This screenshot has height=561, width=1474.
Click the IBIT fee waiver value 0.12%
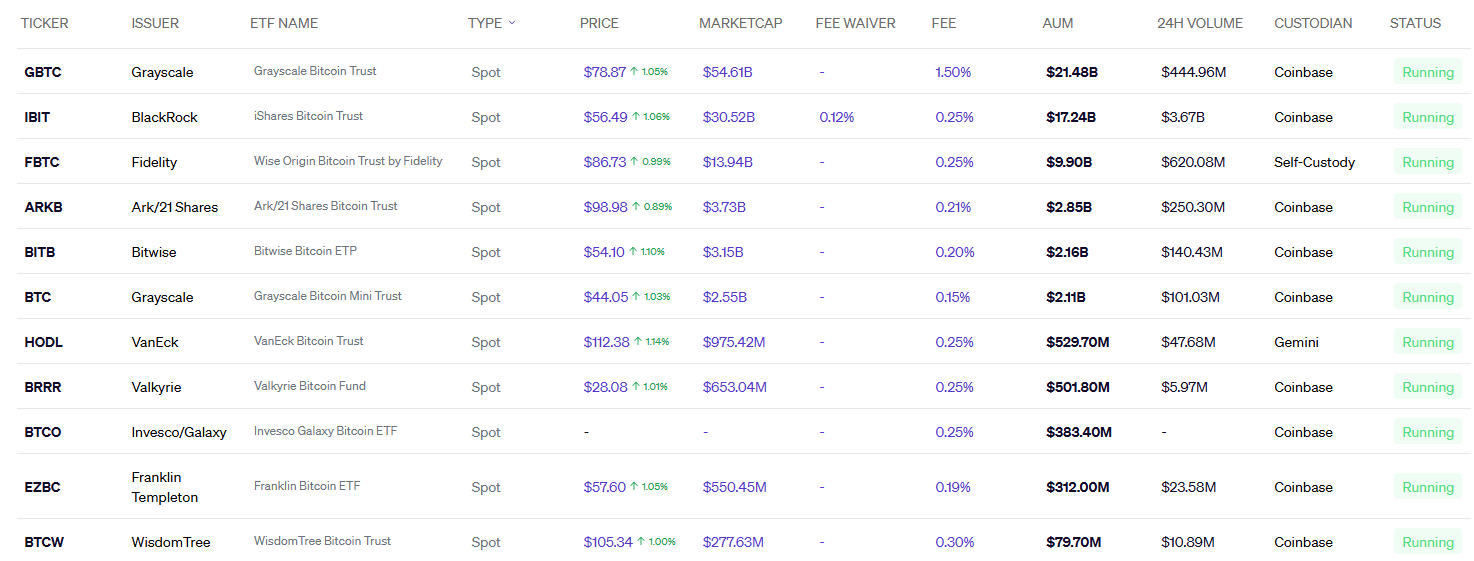coord(836,117)
